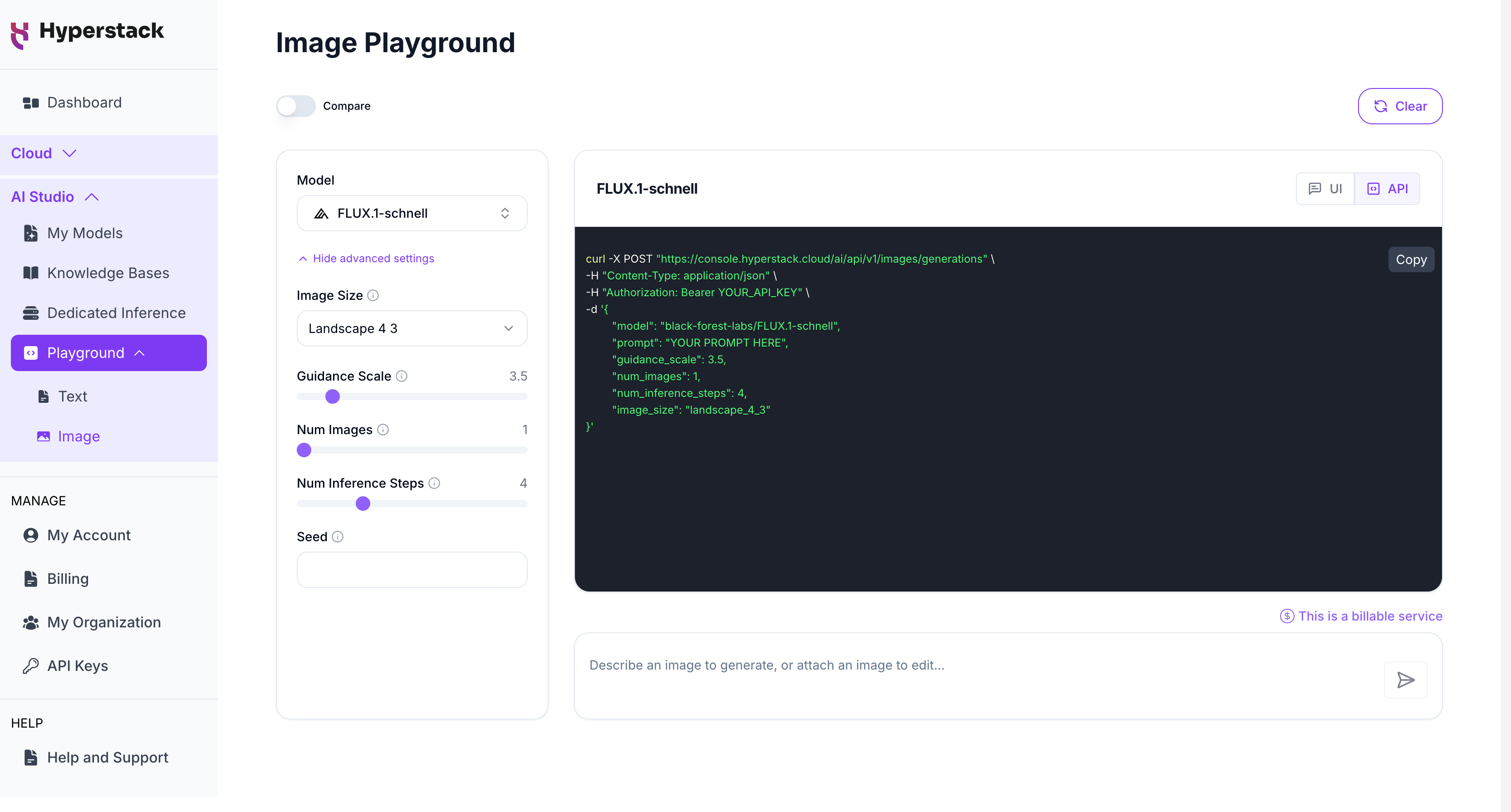The width and height of the screenshot is (1511, 812).
Task: Click the Seed info icon
Action: coord(337,537)
